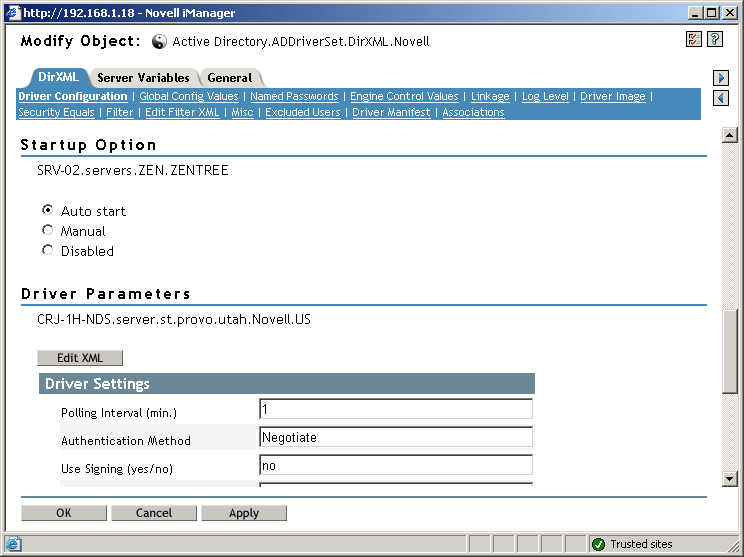Select the Disabled startup option
The height and width of the screenshot is (557, 744).
[47, 250]
